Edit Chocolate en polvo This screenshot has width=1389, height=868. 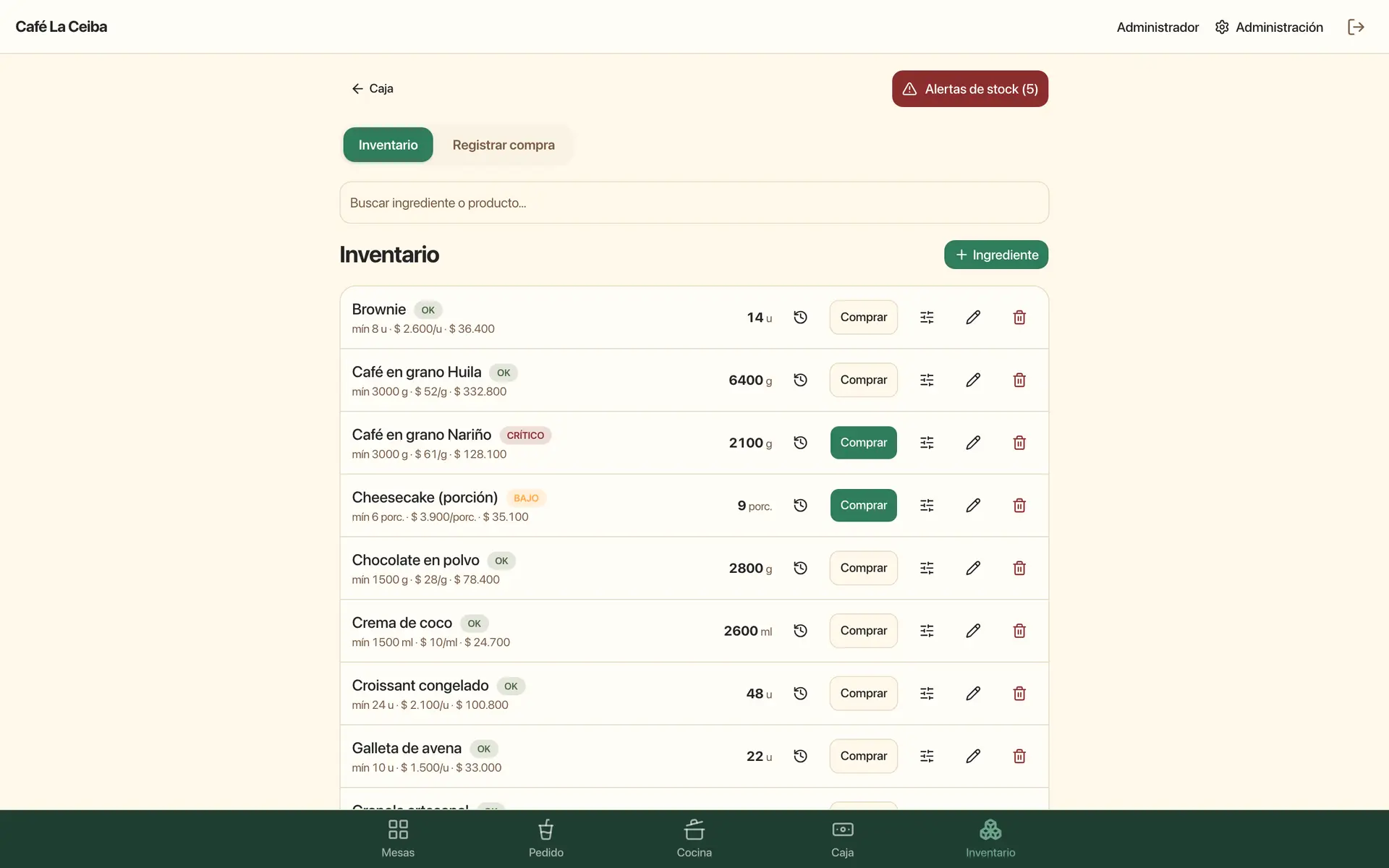pos(973,568)
